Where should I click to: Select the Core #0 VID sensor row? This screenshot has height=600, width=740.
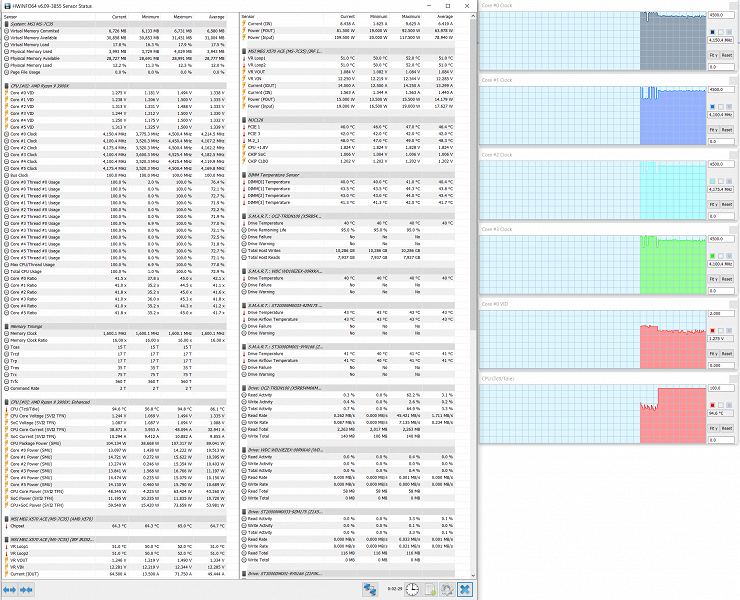(115, 93)
